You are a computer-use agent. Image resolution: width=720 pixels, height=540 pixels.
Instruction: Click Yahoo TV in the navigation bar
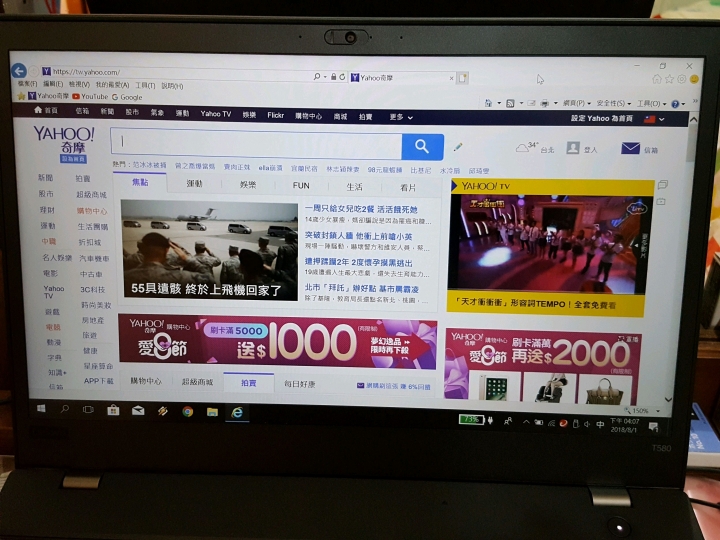pyautogui.click(x=215, y=114)
